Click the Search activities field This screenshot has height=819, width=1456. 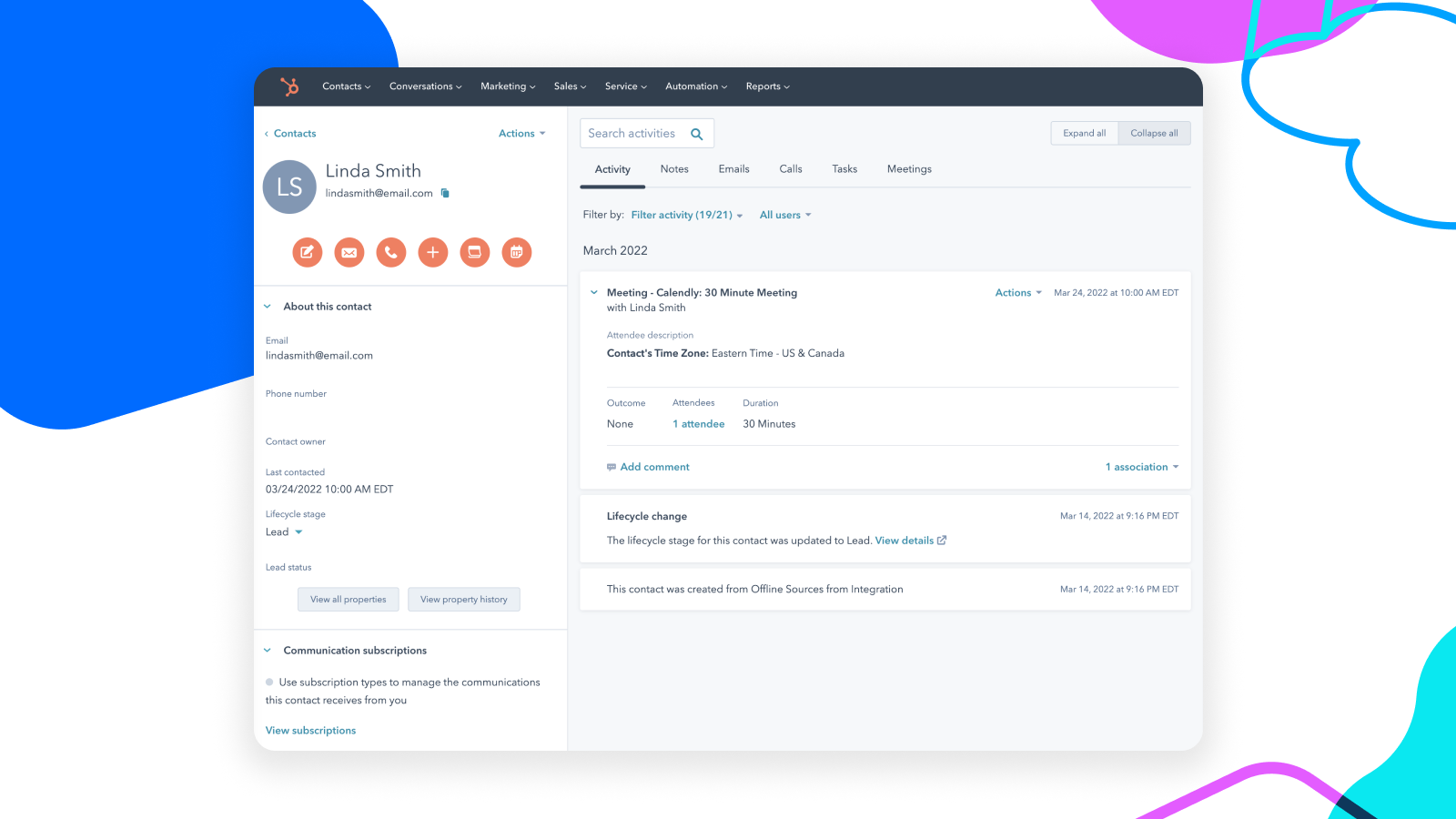[647, 133]
